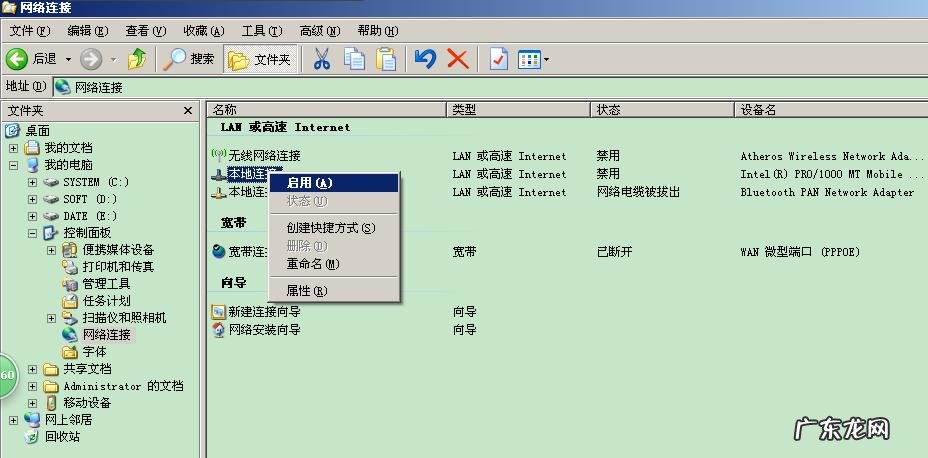Click the Paste clipboard toolbar icon
Viewport: 928px width, 458px height.
(x=386, y=59)
